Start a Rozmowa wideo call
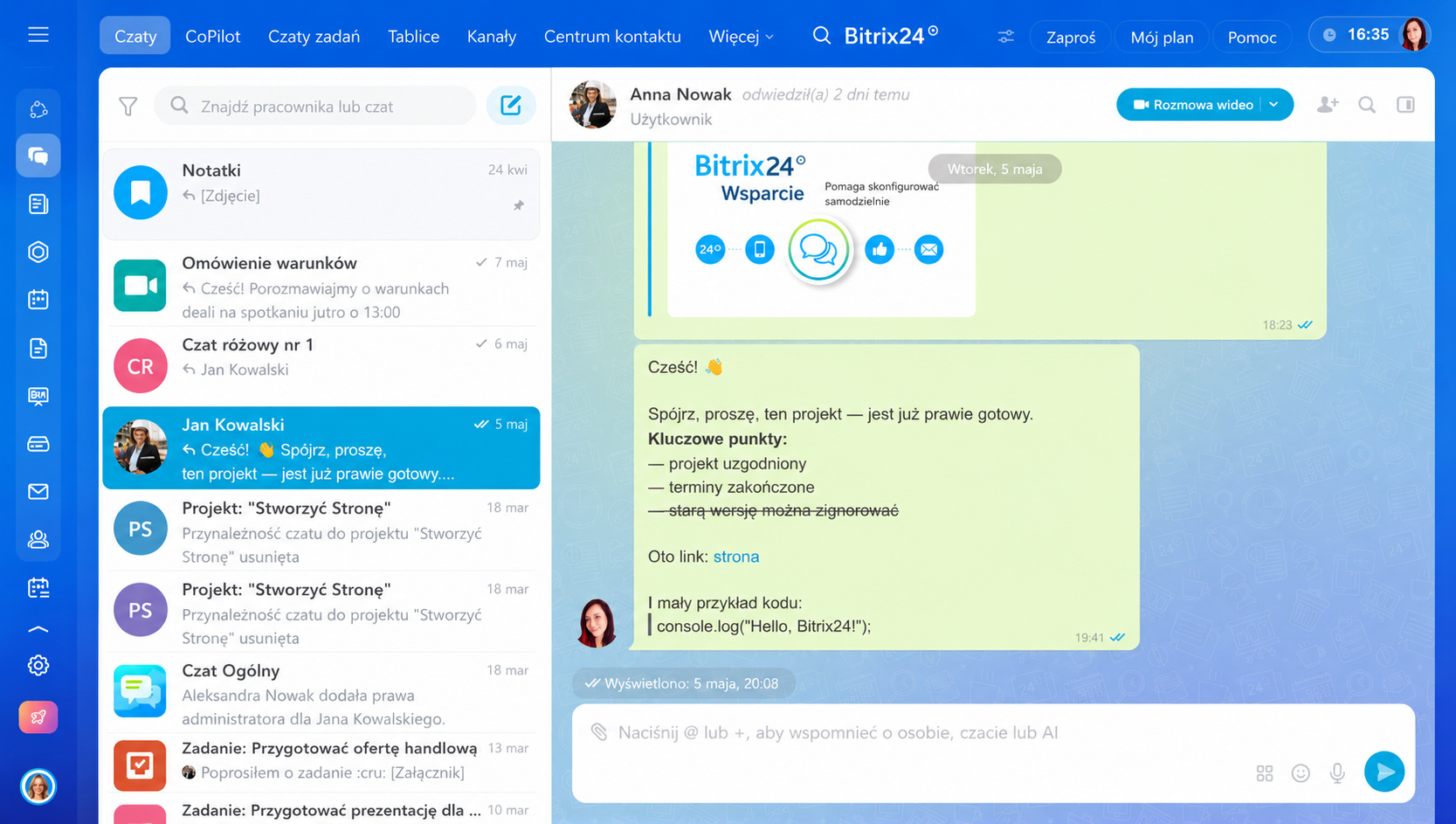This screenshot has width=1456, height=824. [x=1193, y=105]
